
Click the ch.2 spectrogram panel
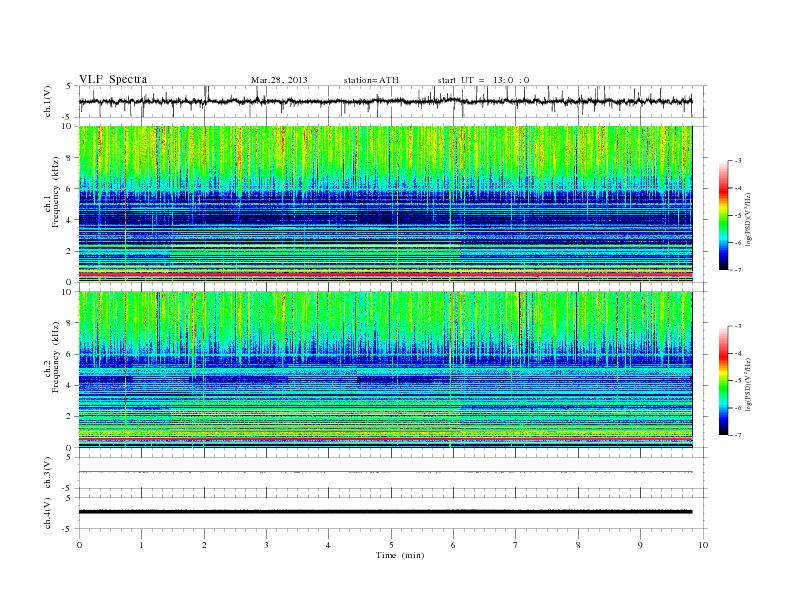[385, 370]
